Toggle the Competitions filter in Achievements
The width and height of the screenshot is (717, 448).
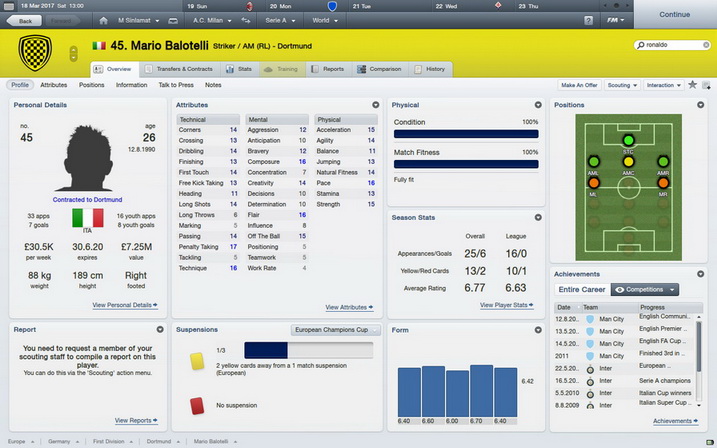[x=645, y=289]
